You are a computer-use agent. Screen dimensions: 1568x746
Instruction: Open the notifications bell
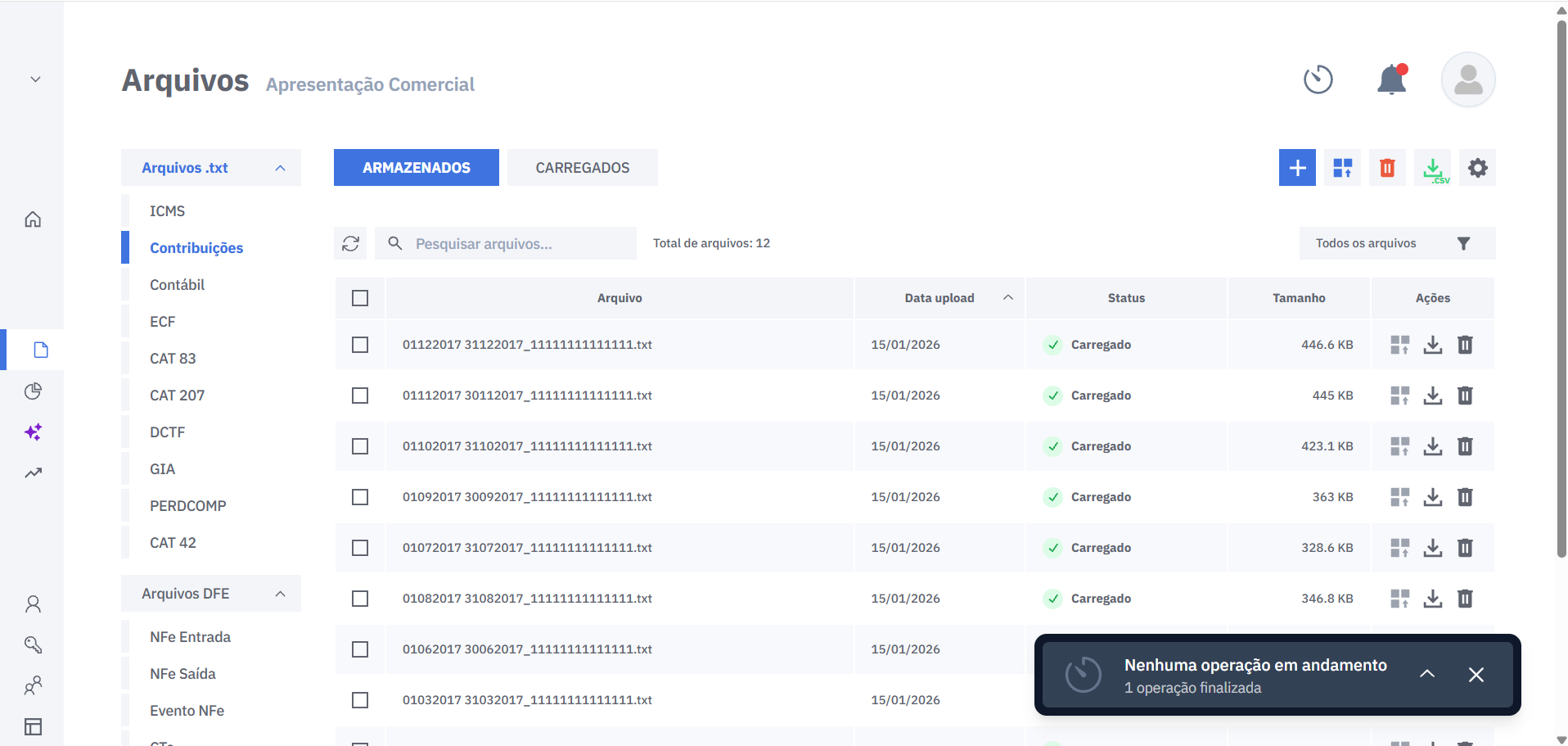(x=1391, y=80)
